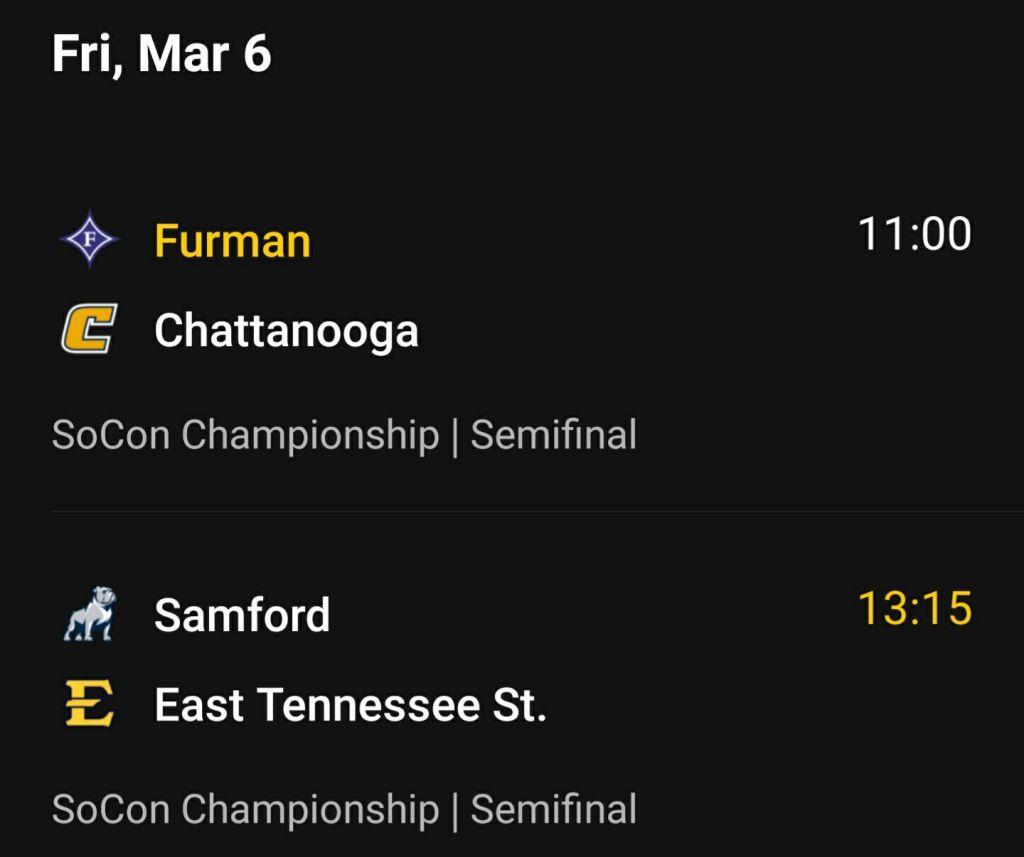This screenshot has height=857, width=1024.
Task: Click the pipe separator in Furman game label
Action: (x=455, y=437)
